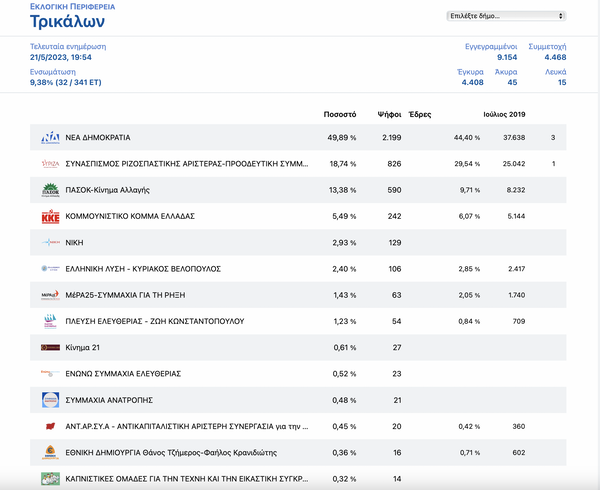Click the ΣΥΡΙΖΑ party logo

tap(50, 164)
